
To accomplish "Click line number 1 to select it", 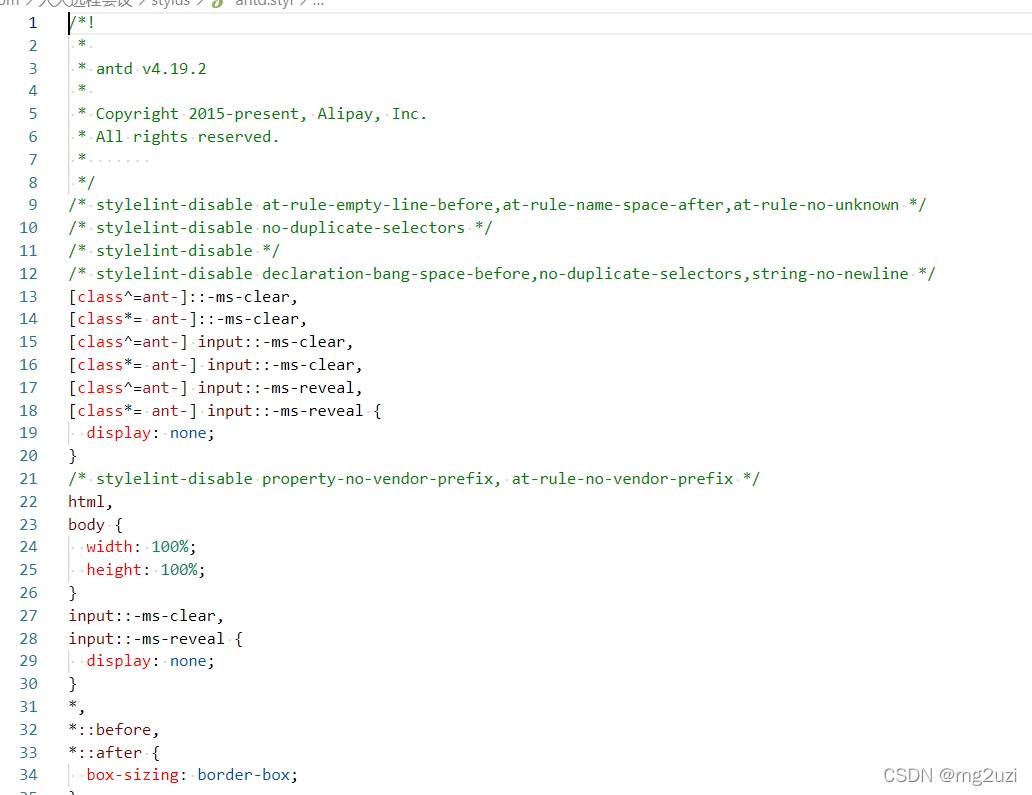I will pyautogui.click(x=32, y=22).
